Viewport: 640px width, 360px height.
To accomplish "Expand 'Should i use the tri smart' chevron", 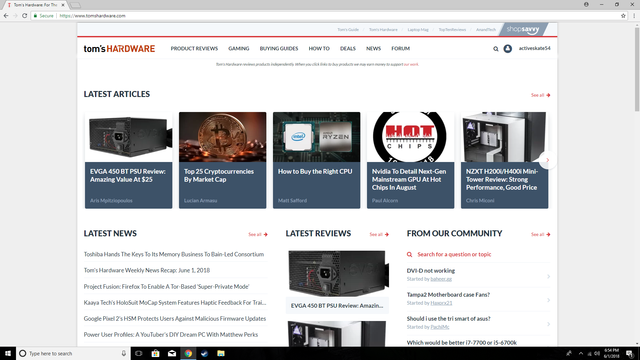I will coord(548,324).
